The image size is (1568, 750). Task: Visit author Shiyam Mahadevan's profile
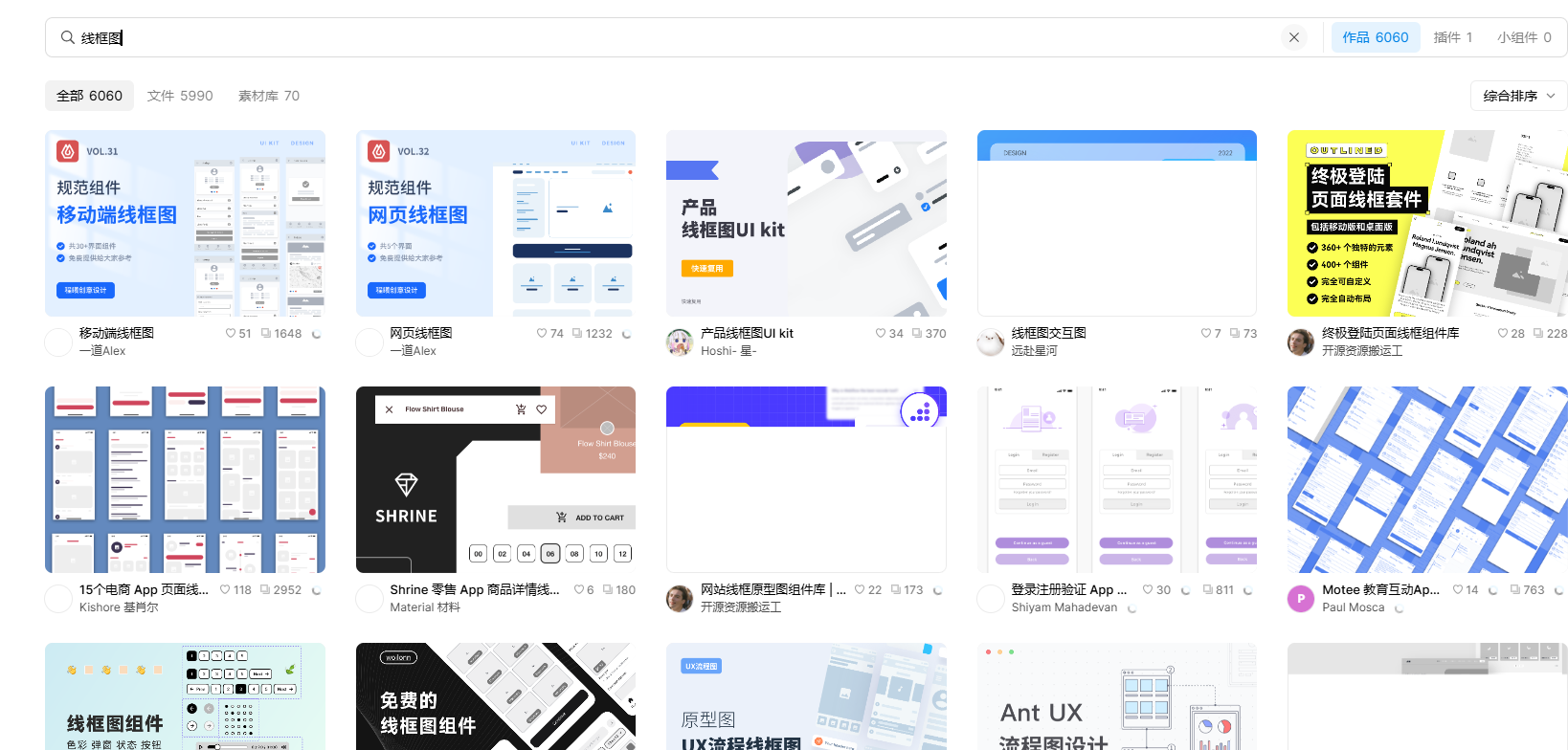point(1064,607)
